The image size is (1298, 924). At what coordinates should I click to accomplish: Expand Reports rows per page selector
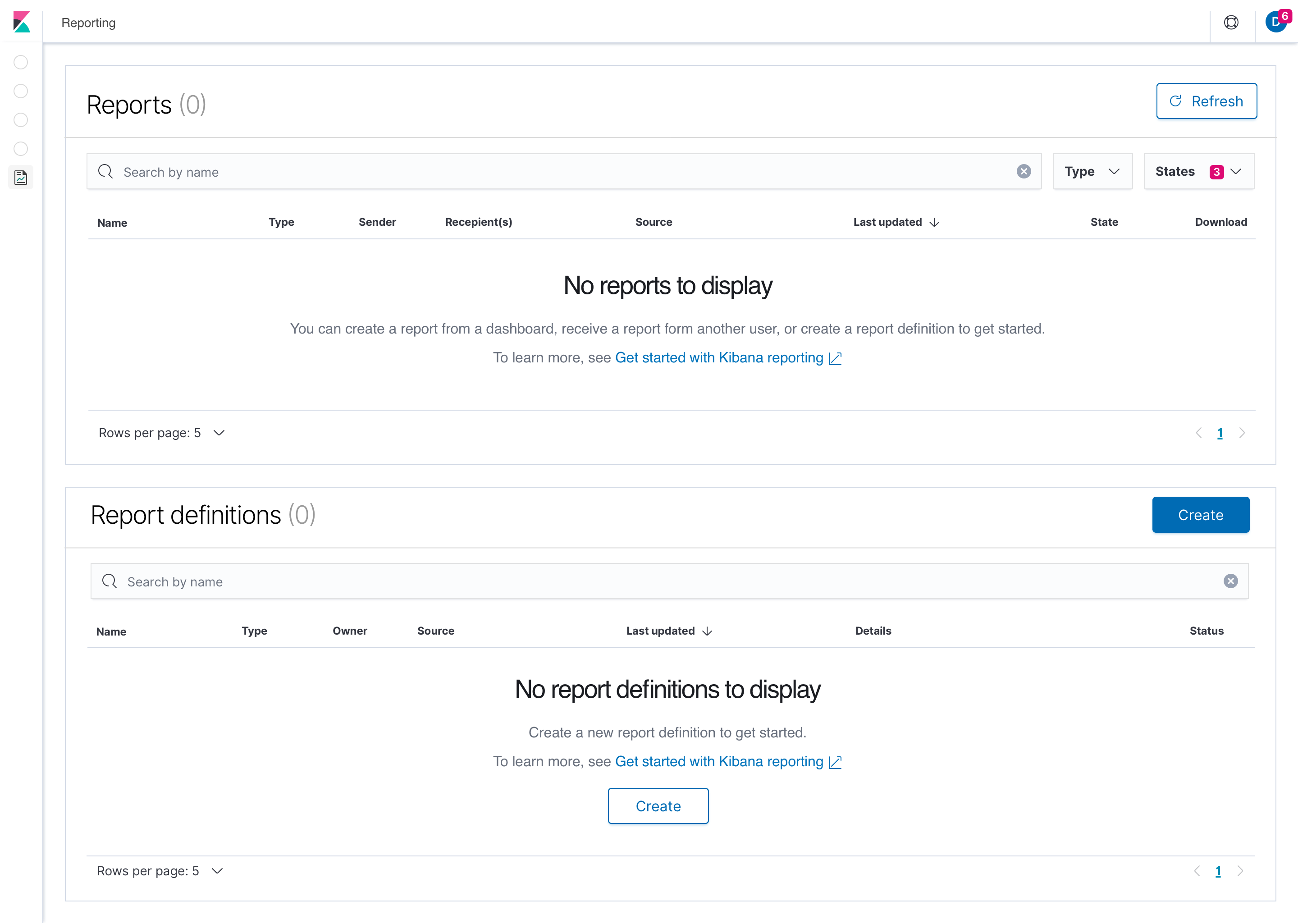pyautogui.click(x=161, y=433)
